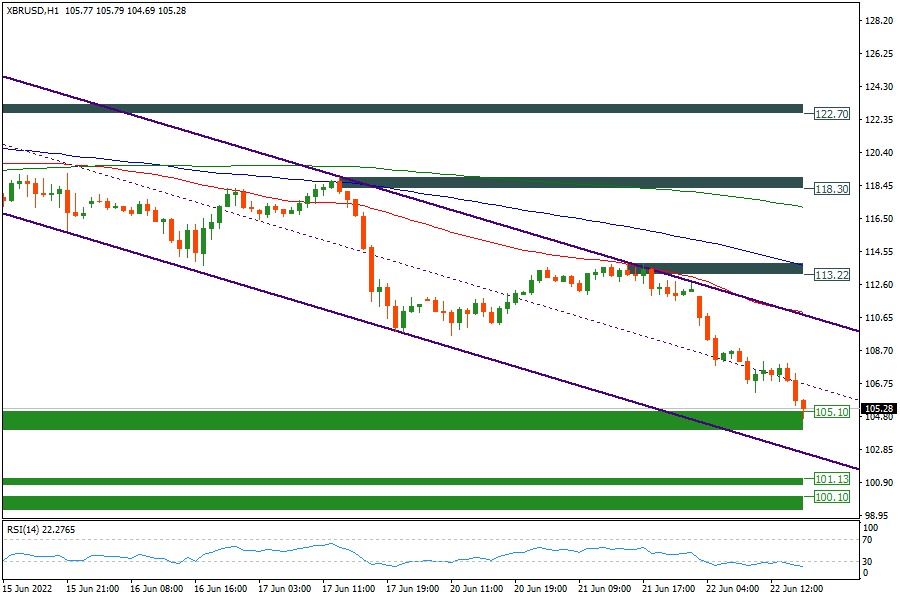
Task: Select the green support band at 100.10
Action: [x=400, y=502]
